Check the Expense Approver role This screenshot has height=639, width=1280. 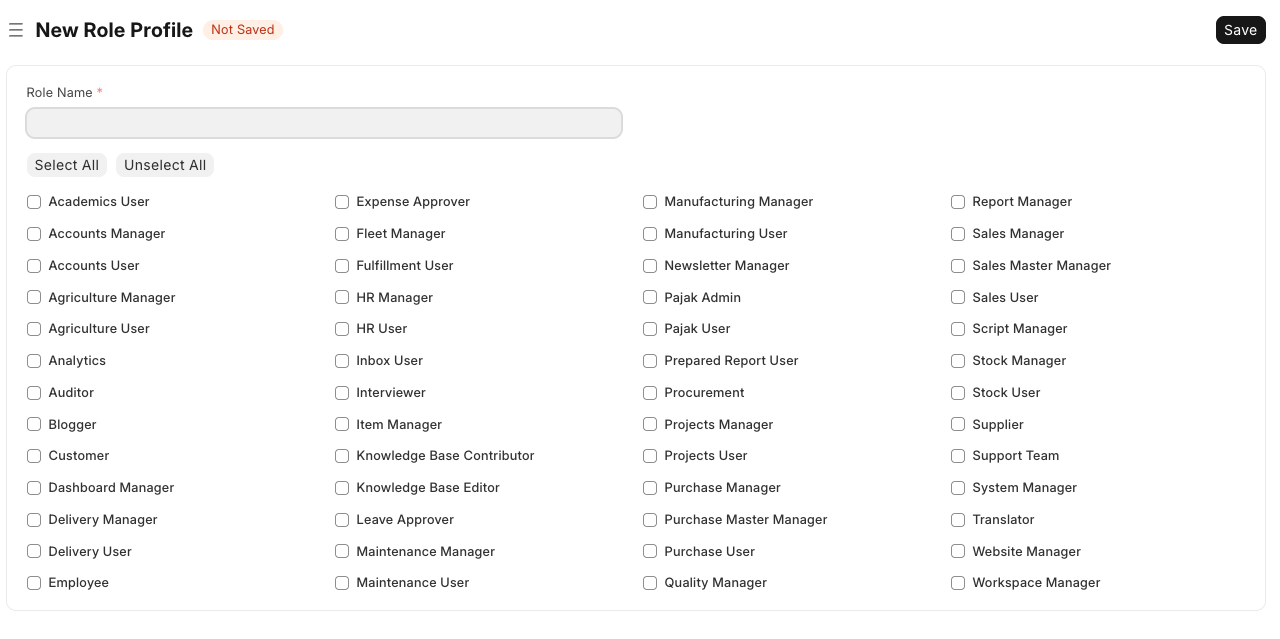342,202
